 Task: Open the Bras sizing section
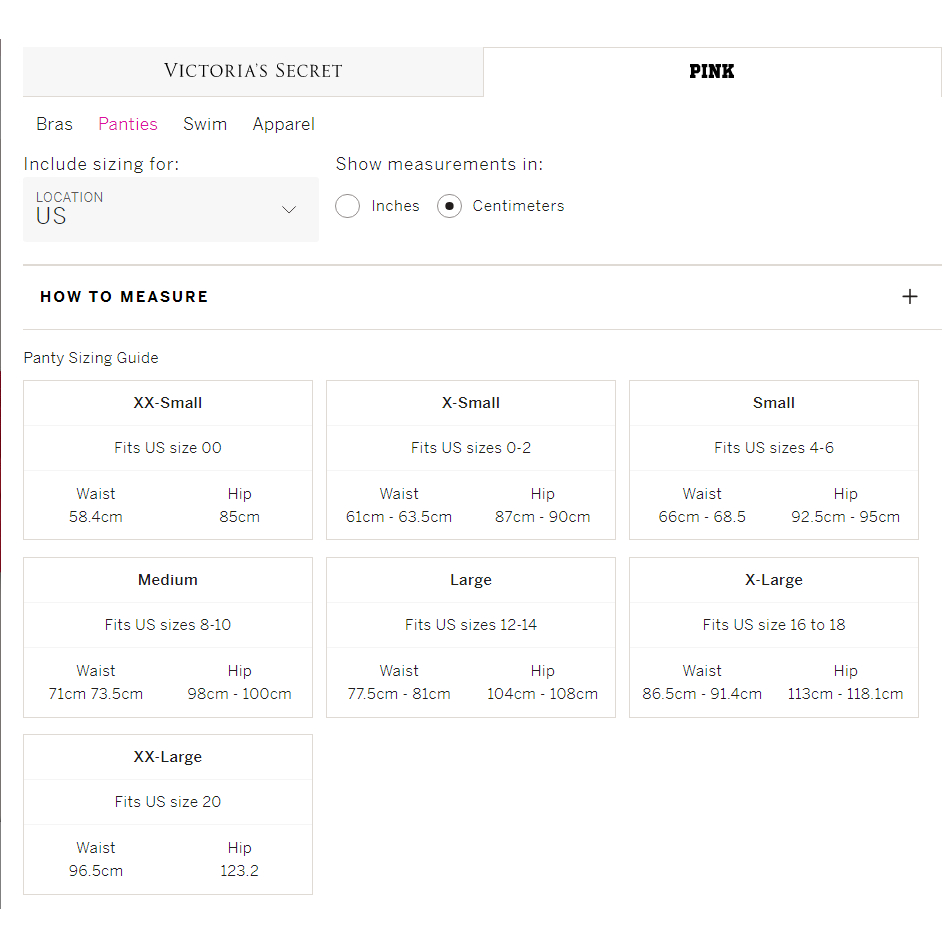point(54,124)
